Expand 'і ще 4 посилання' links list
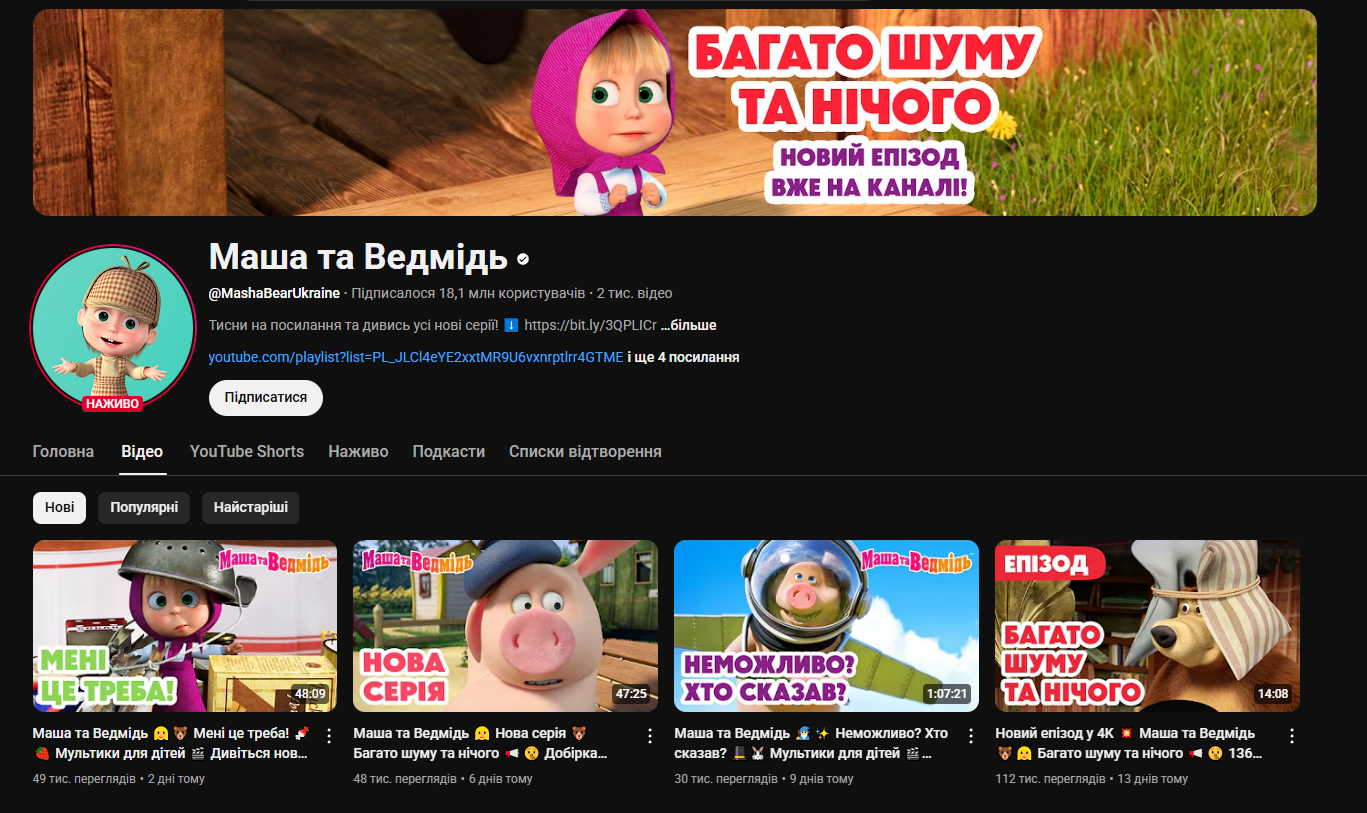Viewport: 1367px width, 813px height. 683,357
